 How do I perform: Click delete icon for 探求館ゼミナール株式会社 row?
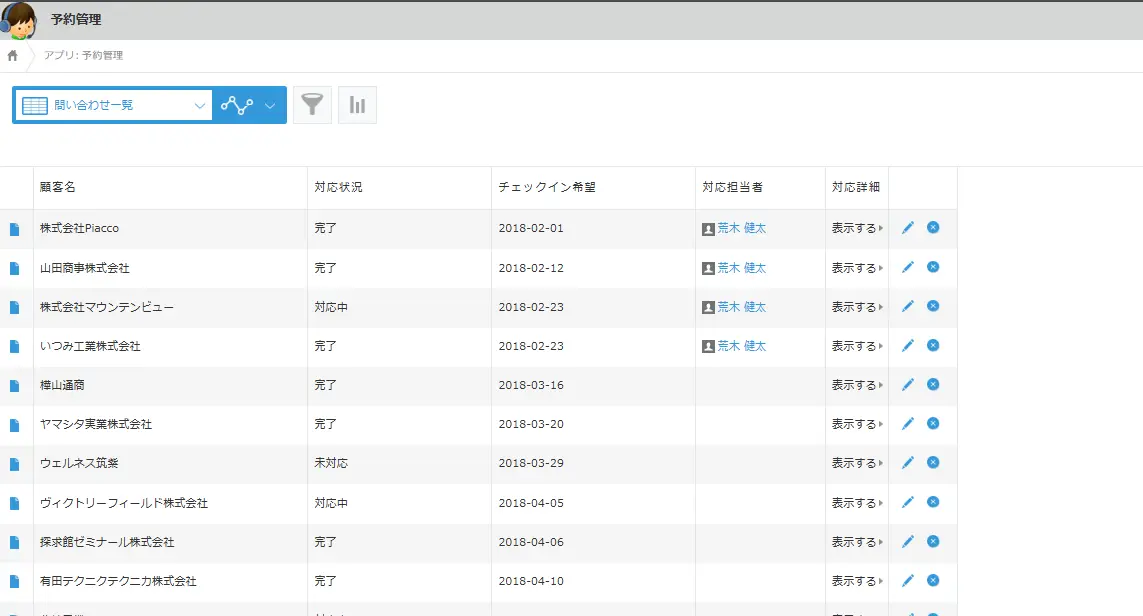coord(933,541)
